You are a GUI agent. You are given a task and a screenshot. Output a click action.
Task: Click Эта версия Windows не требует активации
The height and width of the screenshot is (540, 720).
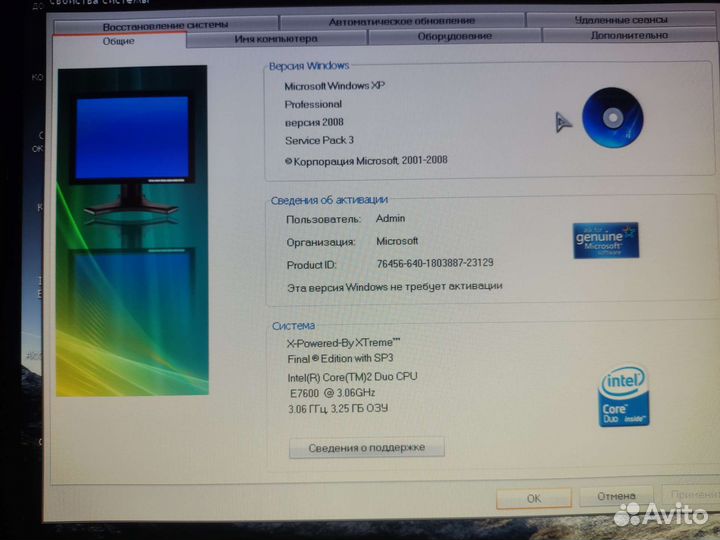[394, 287]
